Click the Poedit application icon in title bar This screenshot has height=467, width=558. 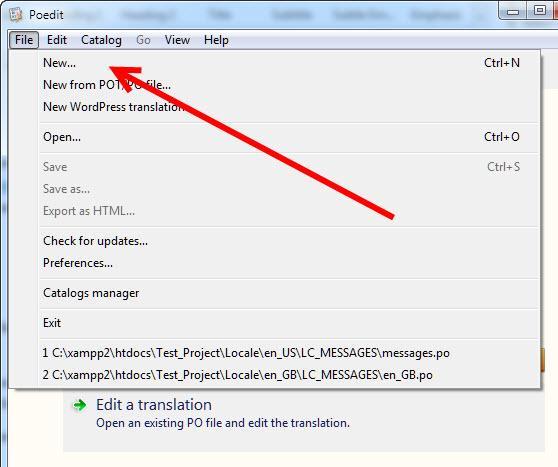coord(15,15)
